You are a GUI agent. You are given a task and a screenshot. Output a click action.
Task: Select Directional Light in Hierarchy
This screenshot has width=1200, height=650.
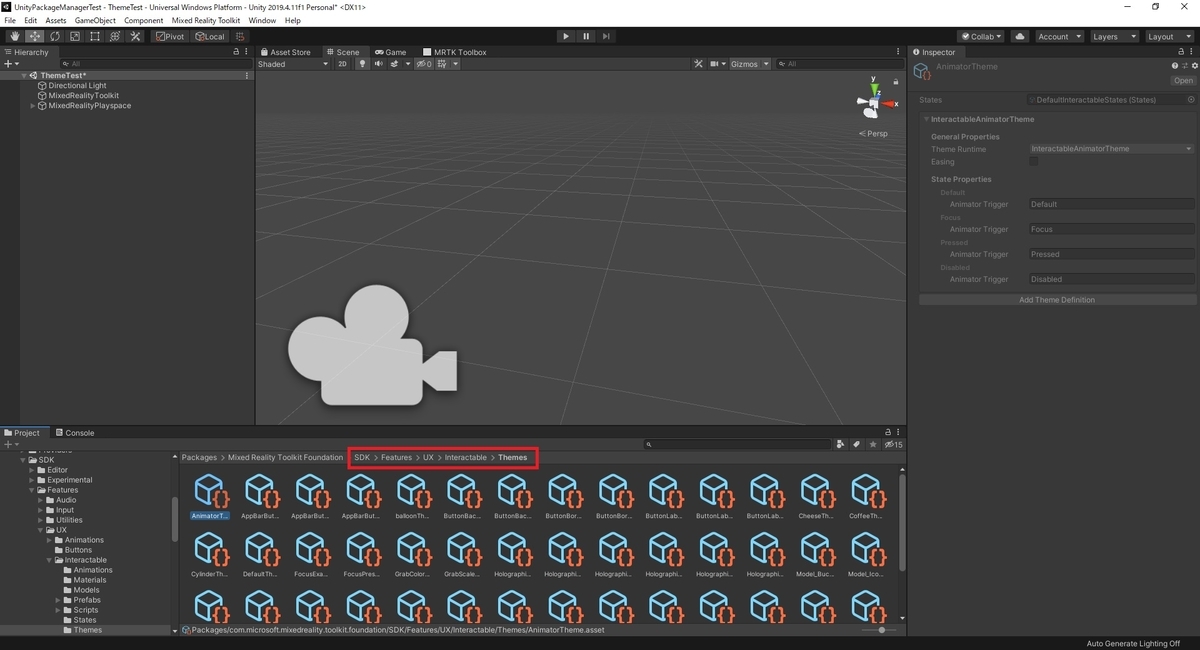click(77, 85)
